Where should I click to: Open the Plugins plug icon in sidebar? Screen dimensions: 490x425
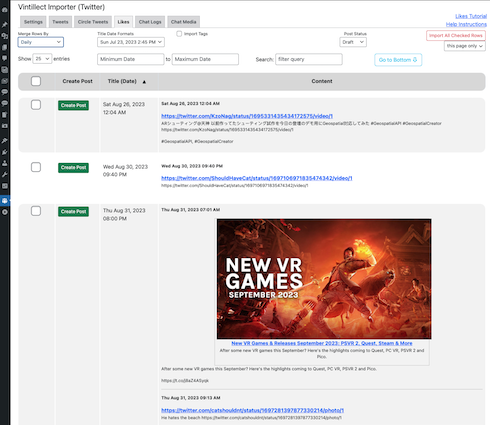point(5,152)
